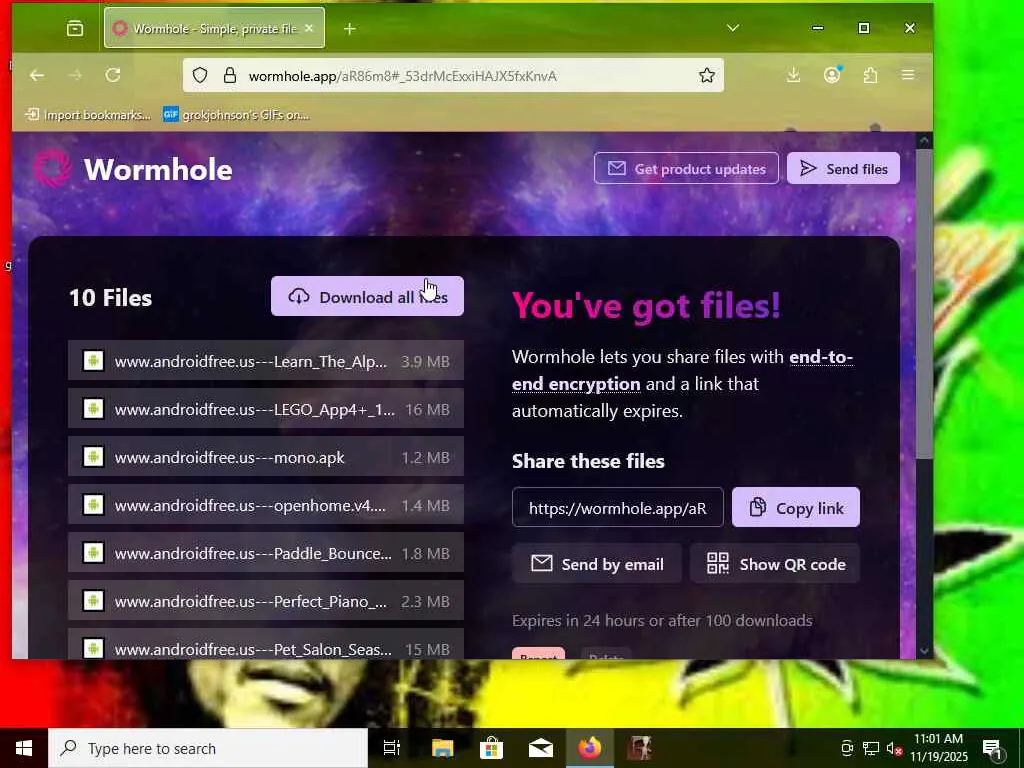Click the Wormhole logo icon
This screenshot has width=1024, height=768.
(52, 168)
